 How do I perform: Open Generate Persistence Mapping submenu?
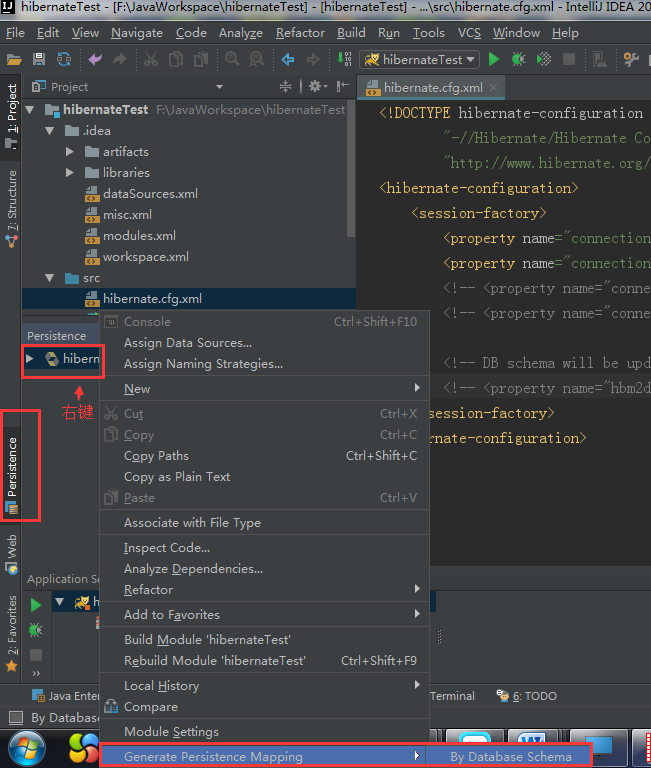tap(263, 757)
